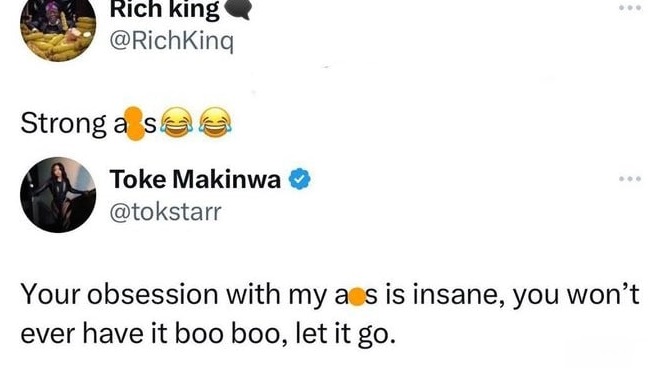The width and height of the screenshot is (648, 371).
Task: Click the second laughing-tears emoji
Action: pos(216,123)
